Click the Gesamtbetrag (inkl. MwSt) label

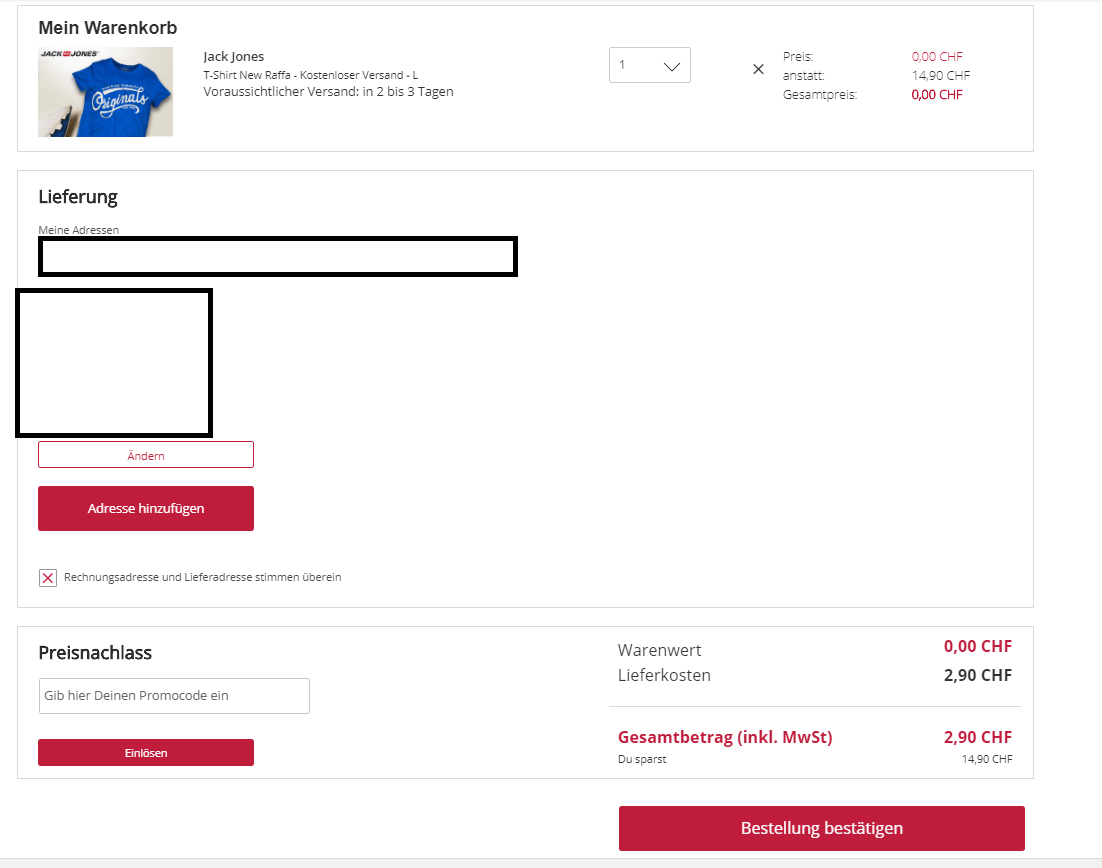point(725,738)
